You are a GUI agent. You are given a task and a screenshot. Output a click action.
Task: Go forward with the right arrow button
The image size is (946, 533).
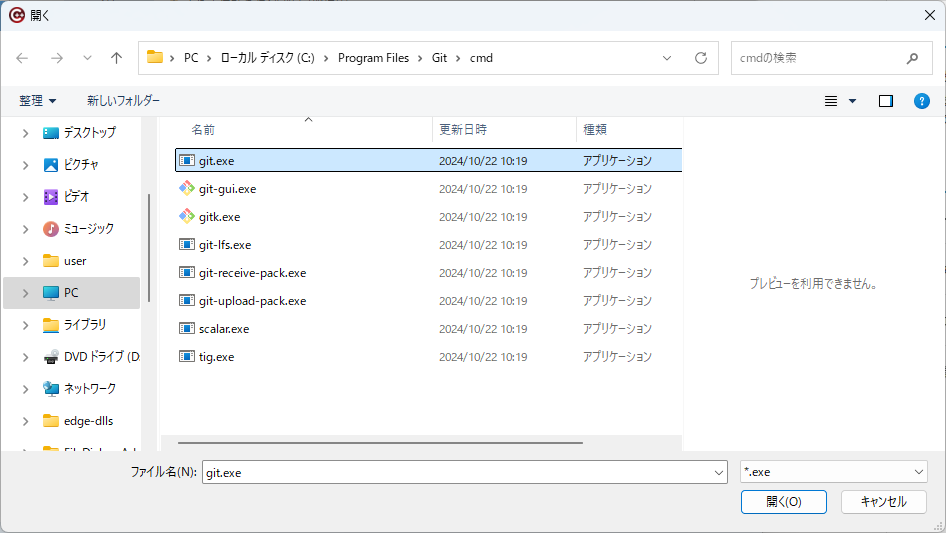[57, 58]
